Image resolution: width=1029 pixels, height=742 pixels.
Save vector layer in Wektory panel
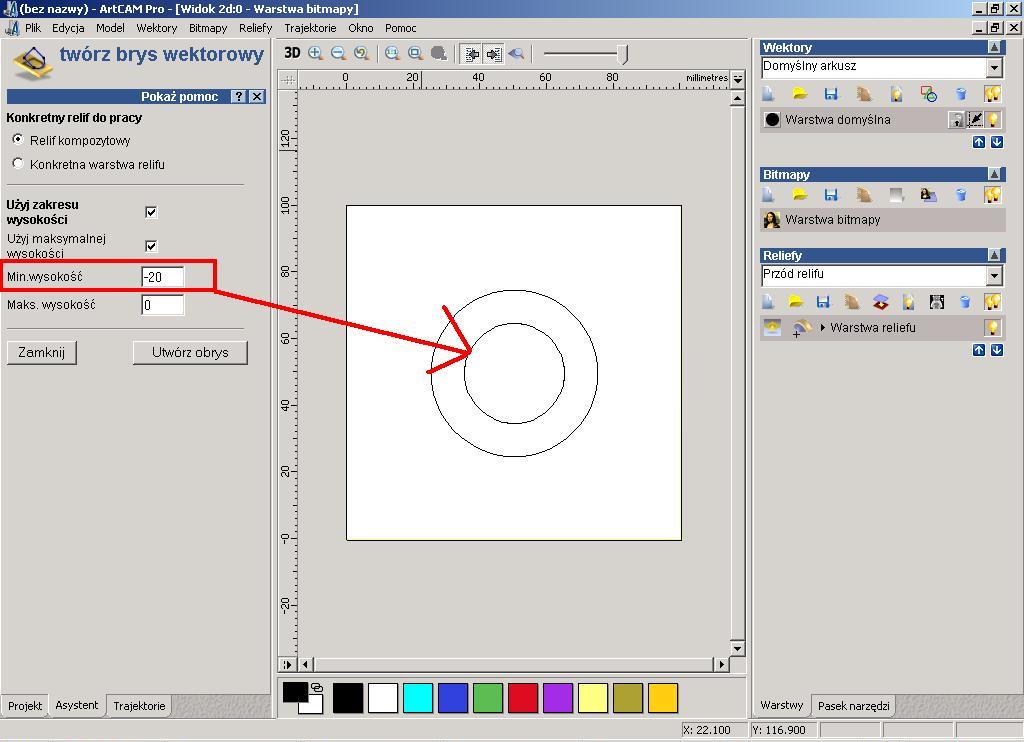(x=831, y=94)
